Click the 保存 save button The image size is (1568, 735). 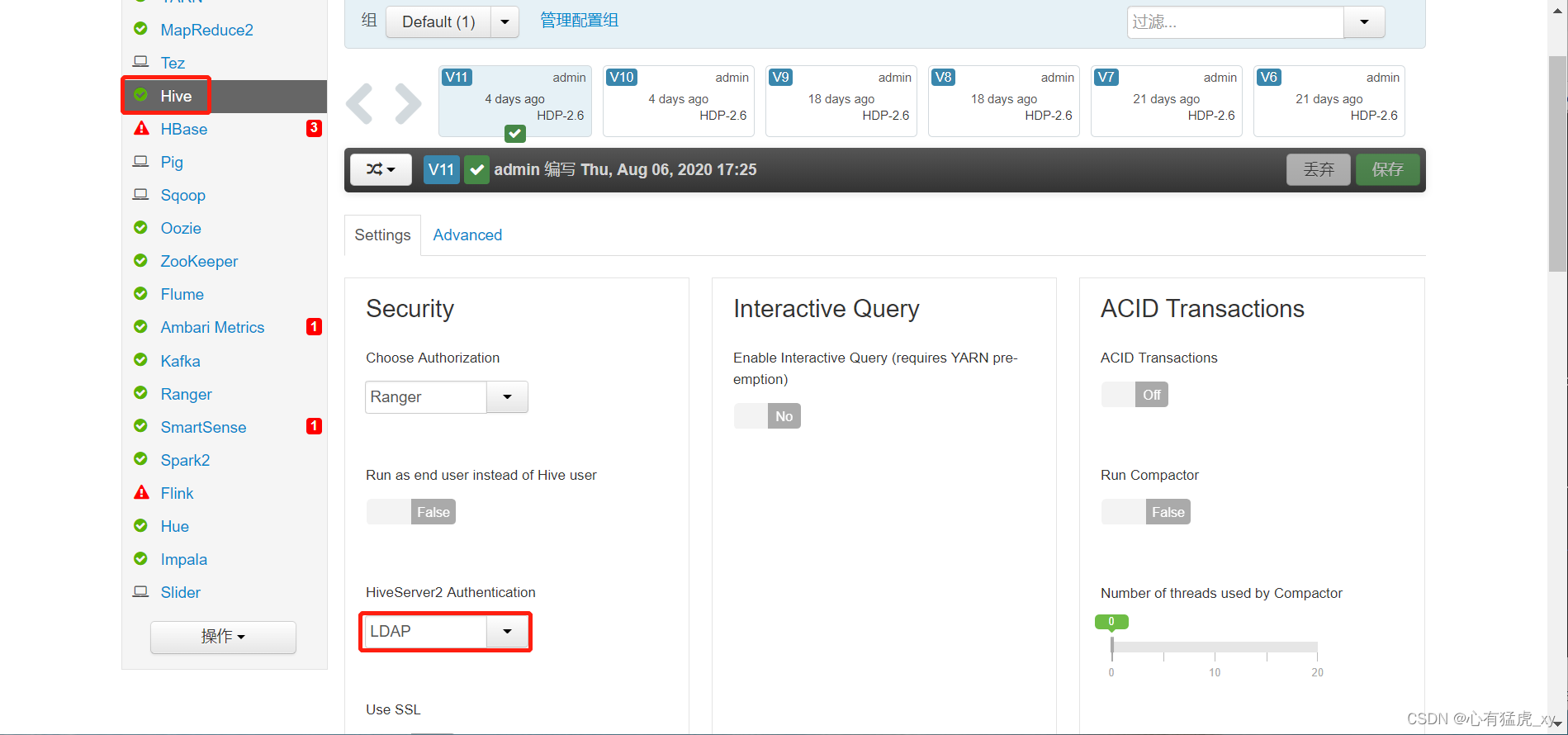coord(1387,169)
